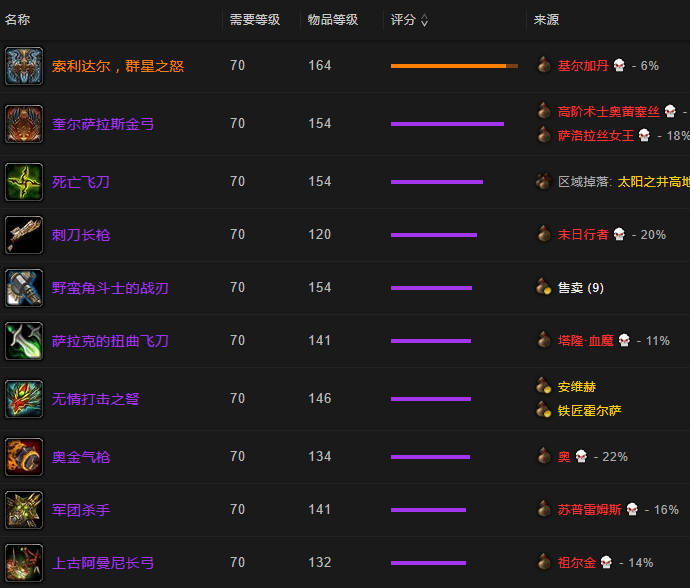
Task: Click item level 132 for 上古阿曼尼长弓
Action: [x=319, y=562]
